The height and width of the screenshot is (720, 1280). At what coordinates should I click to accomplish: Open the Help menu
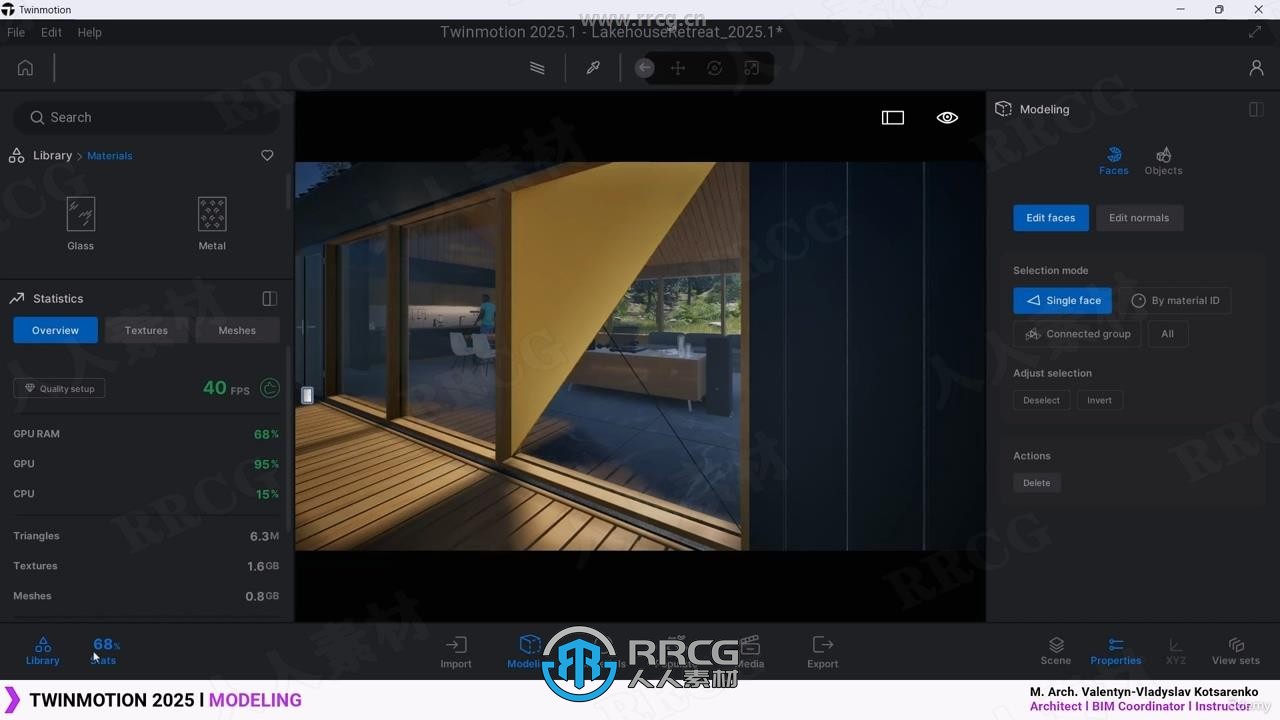coord(89,32)
